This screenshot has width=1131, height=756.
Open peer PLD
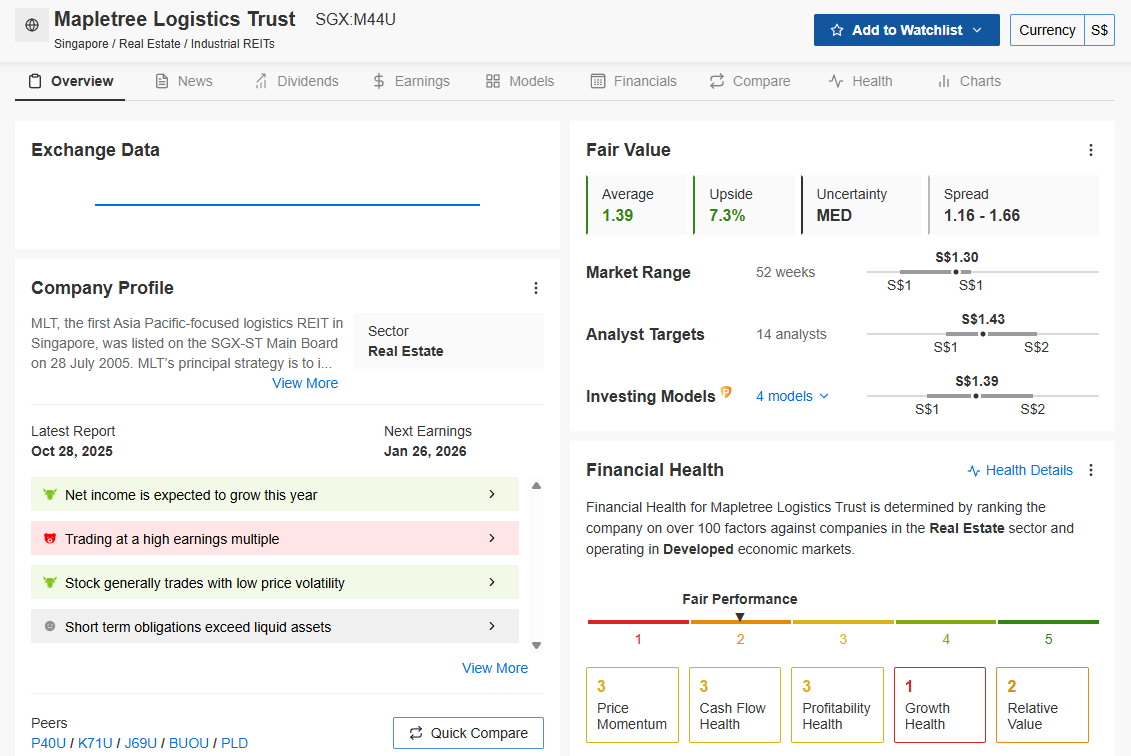coord(234,743)
